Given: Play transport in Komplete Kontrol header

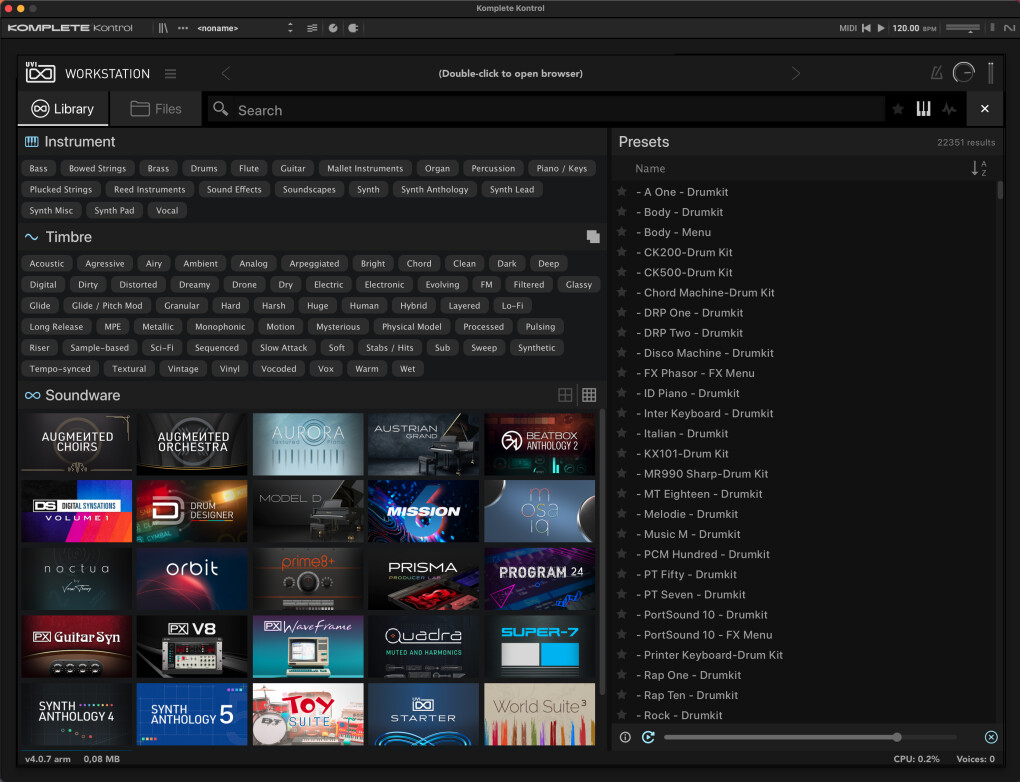Looking at the screenshot, I should click(x=881, y=28).
